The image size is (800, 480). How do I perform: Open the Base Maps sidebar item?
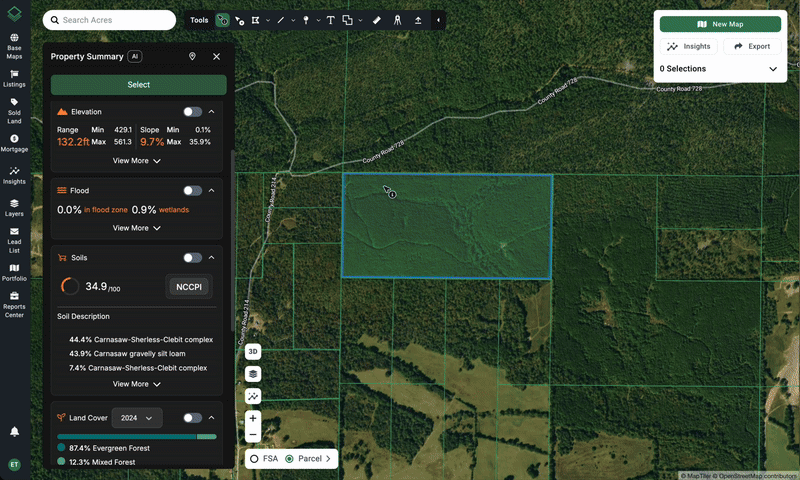point(14,51)
